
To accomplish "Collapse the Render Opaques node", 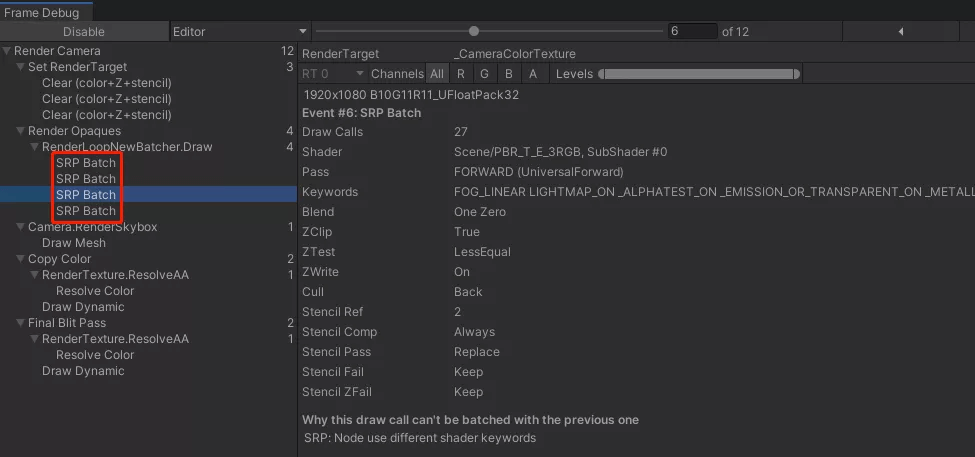I will pyautogui.click(x=20, y=131).
